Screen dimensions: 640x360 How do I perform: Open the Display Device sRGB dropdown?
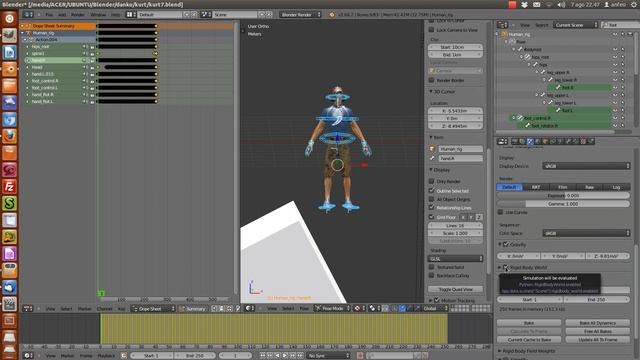pyautogui.click(x=586, y=166)
